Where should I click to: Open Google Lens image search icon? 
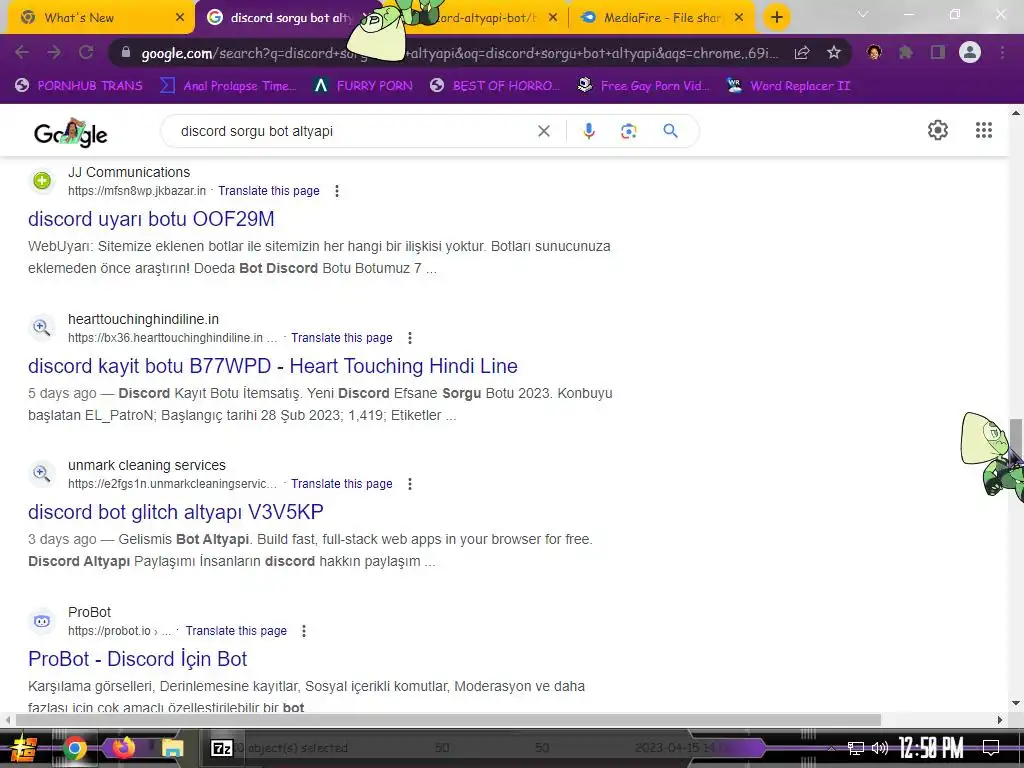[x=628, y=131]
